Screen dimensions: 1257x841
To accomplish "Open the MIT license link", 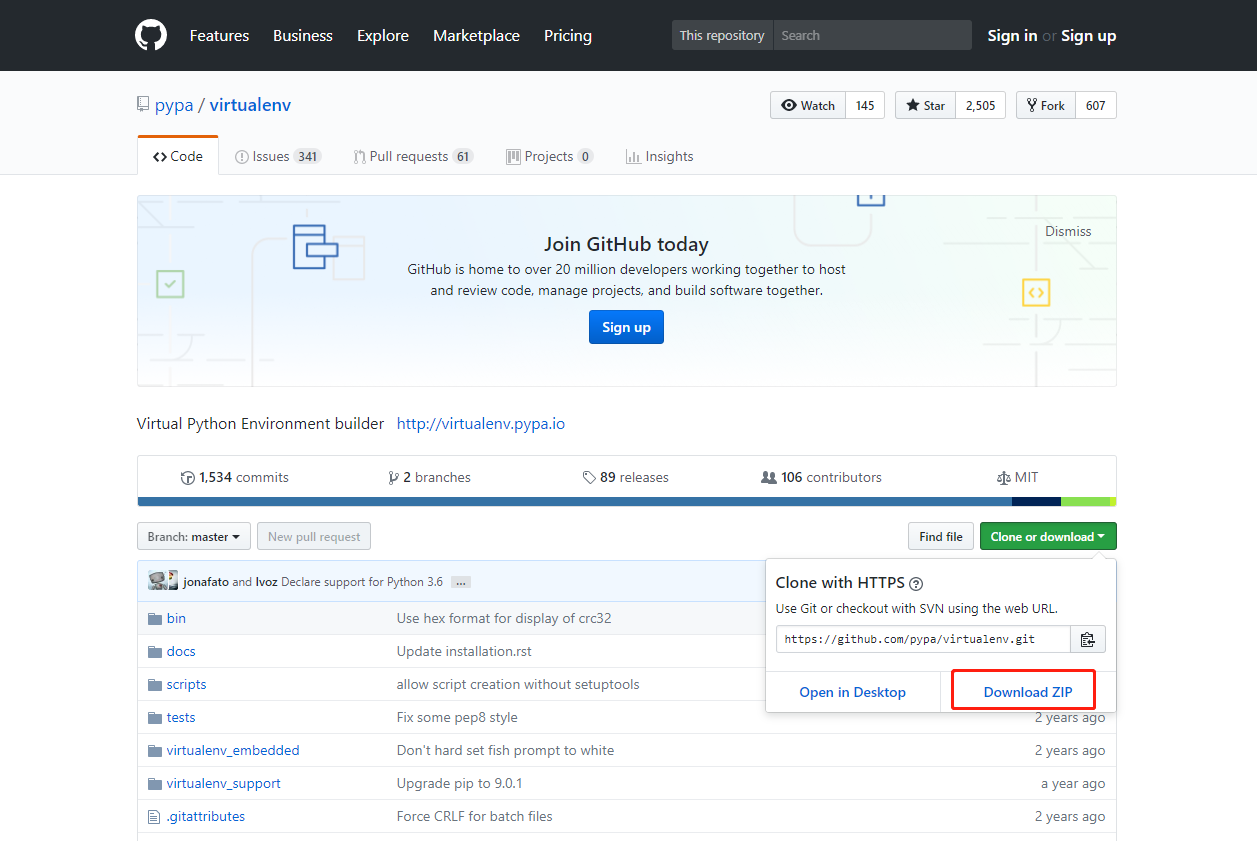I will (1018, 478).
